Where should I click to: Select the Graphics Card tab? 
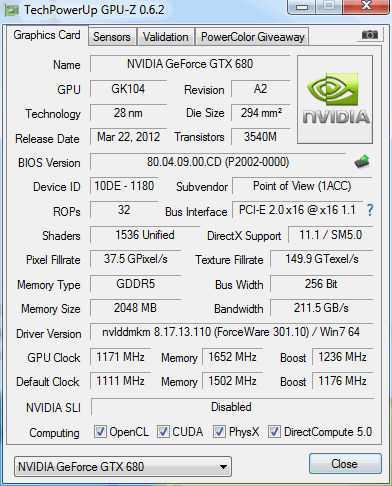(x=47, y=35)
